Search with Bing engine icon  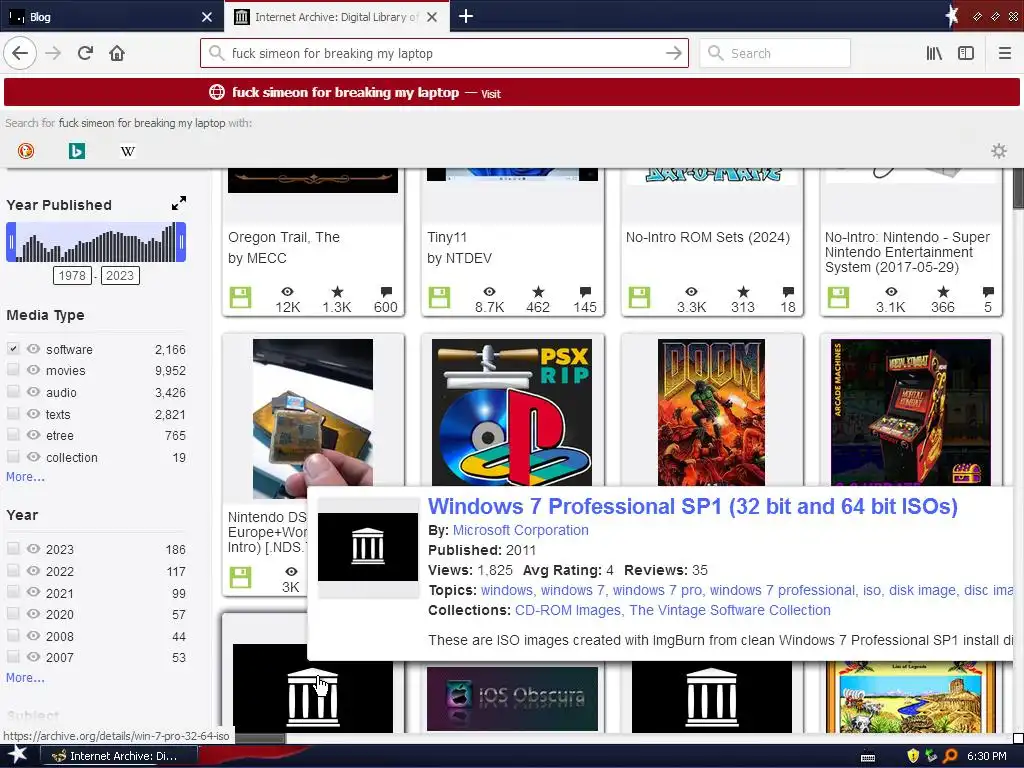[x=76, y=151]
